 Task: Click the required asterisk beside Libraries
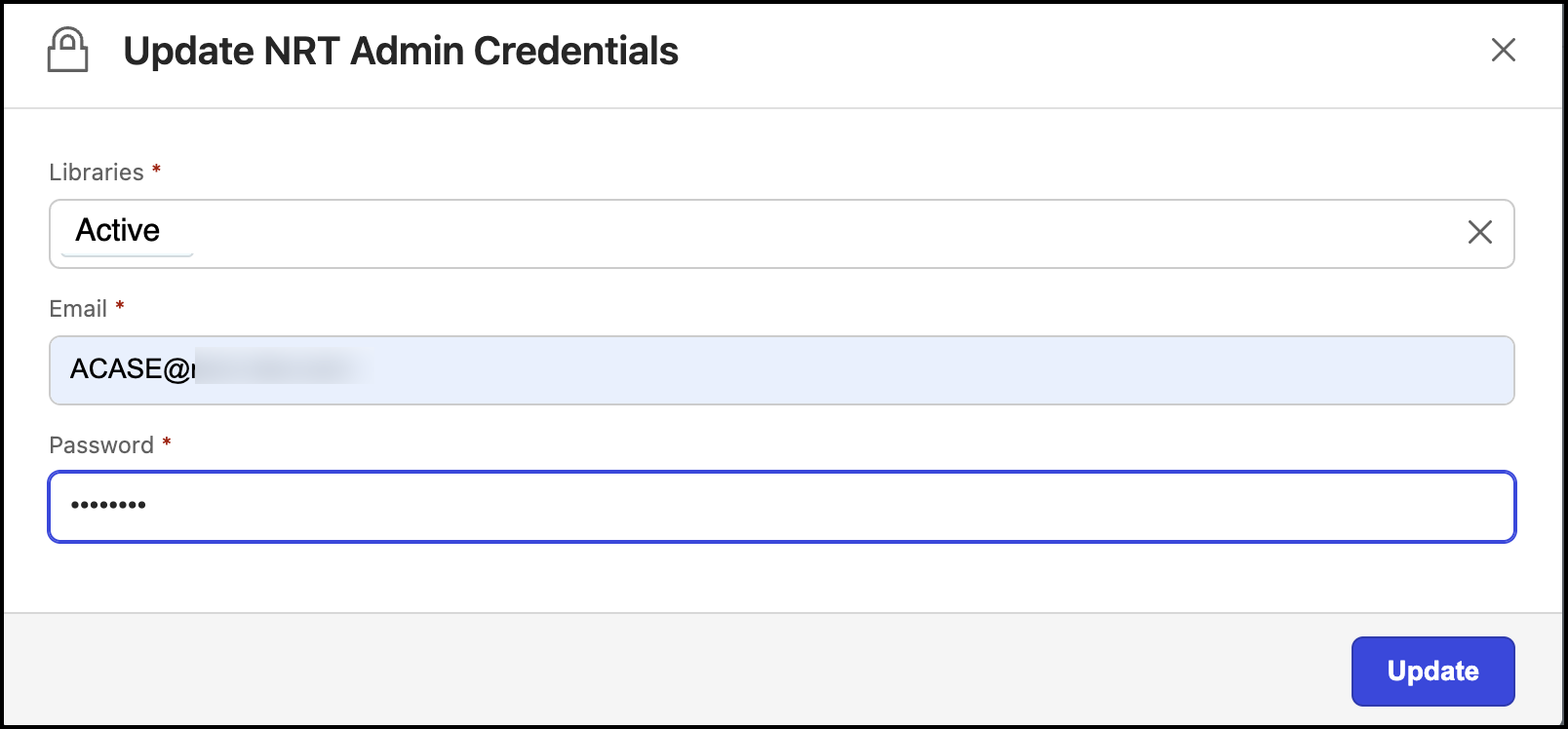coord(156,171)
